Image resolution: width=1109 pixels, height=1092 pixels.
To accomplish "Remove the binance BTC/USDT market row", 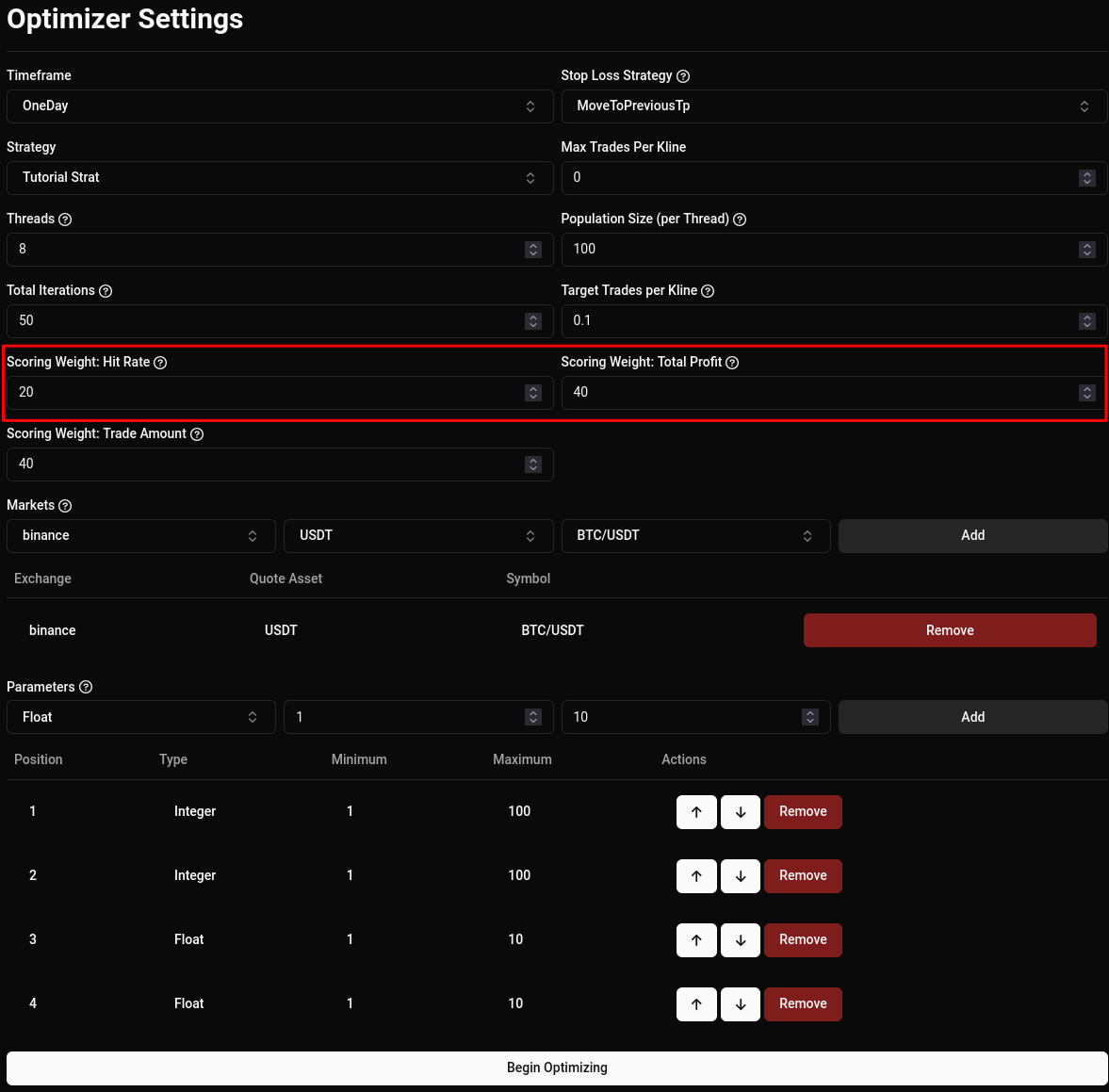I will pyautogui.click(x=949, y=630).
